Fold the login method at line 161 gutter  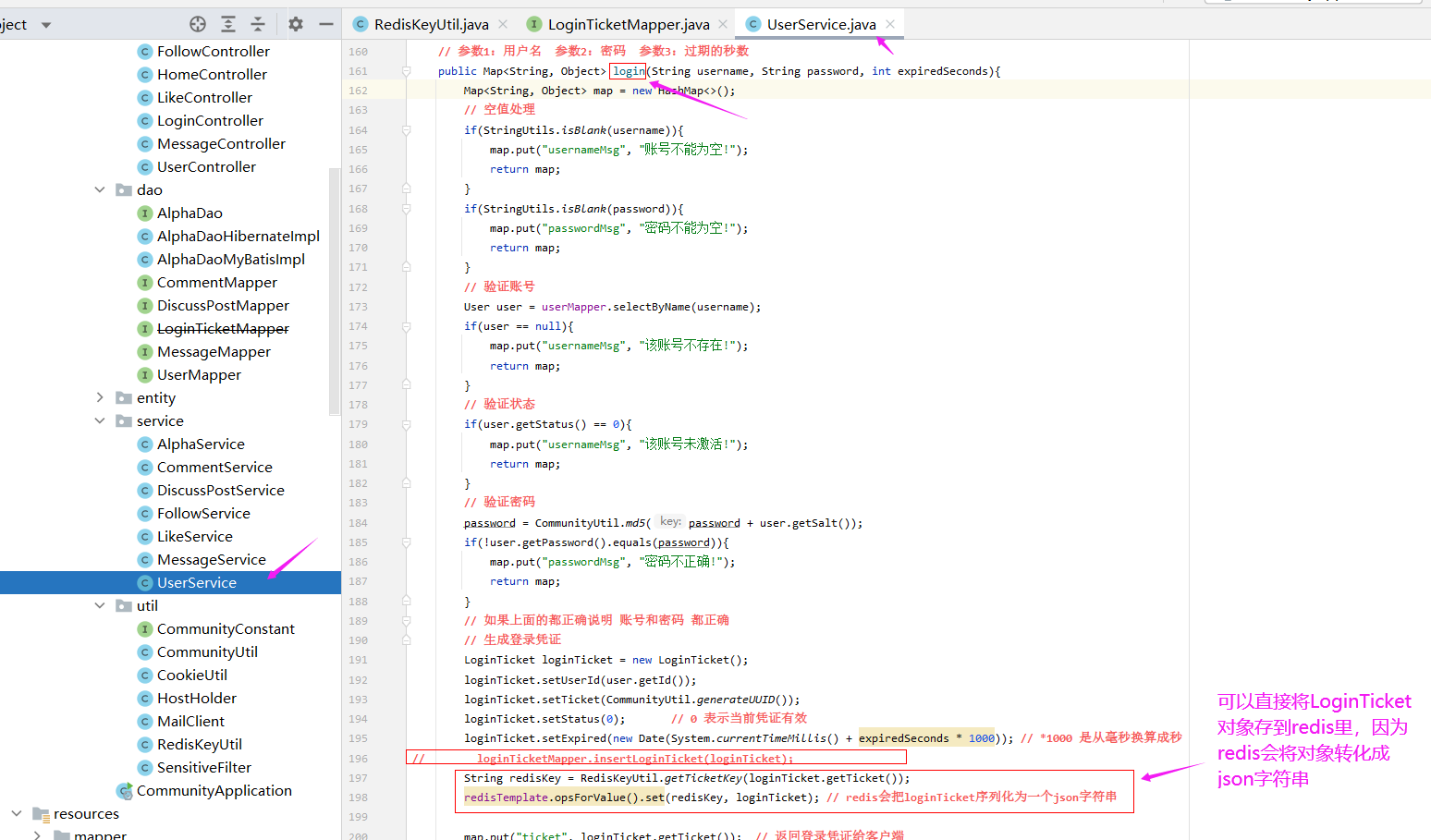(406, 71)
